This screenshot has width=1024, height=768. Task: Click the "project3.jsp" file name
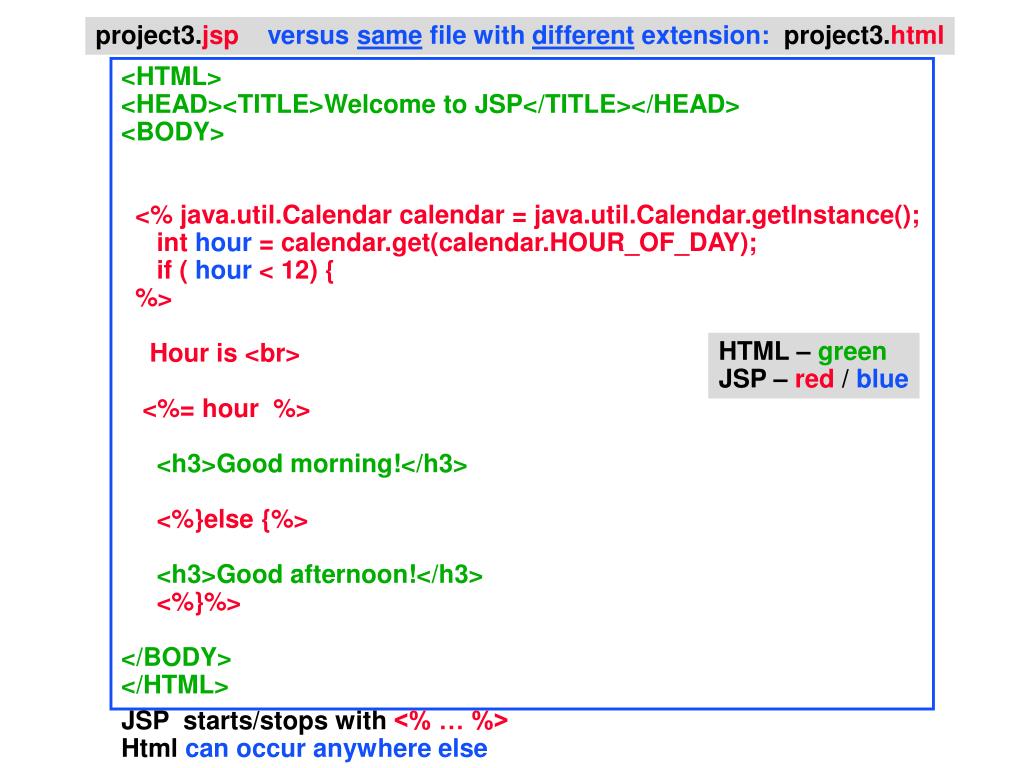pos(167,36)
